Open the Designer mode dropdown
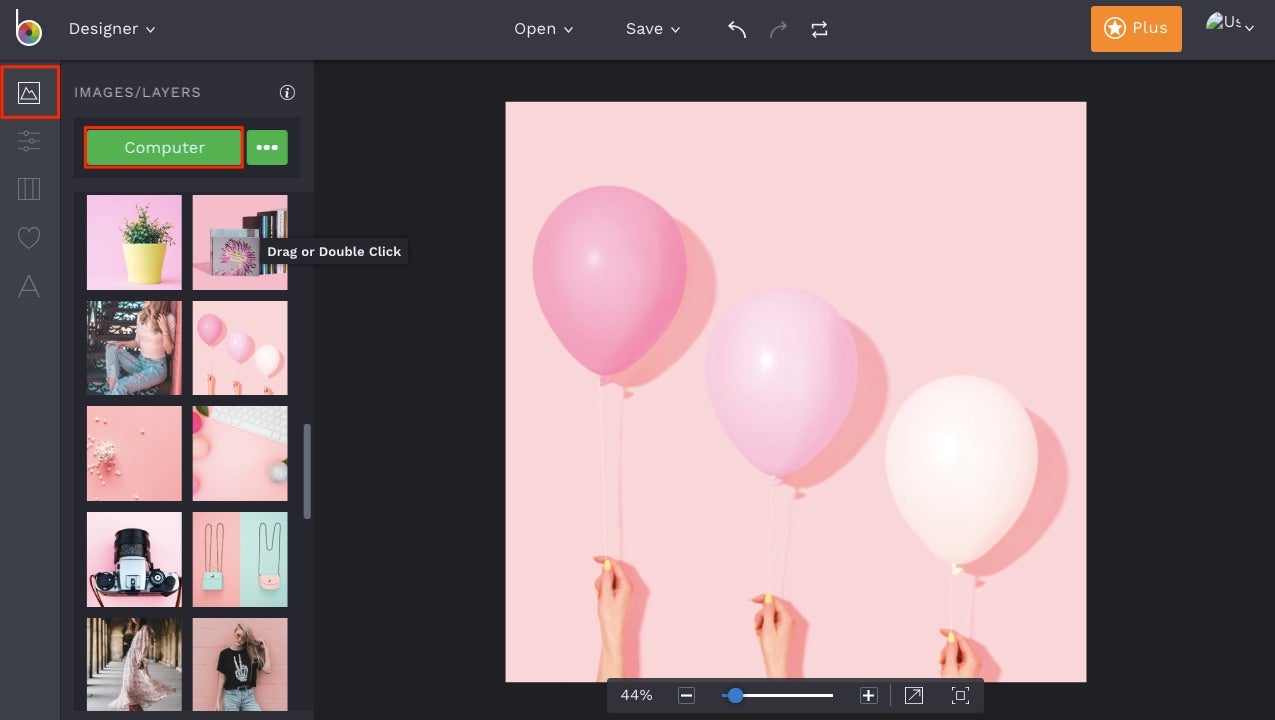Screen dimensions: 1275x720 coord(112,29)
